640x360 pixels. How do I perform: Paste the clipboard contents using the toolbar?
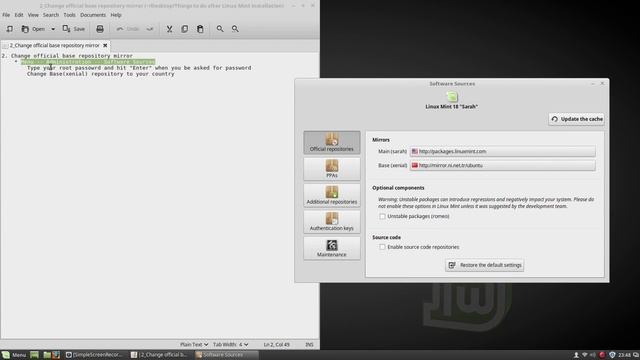pos(200,29)
